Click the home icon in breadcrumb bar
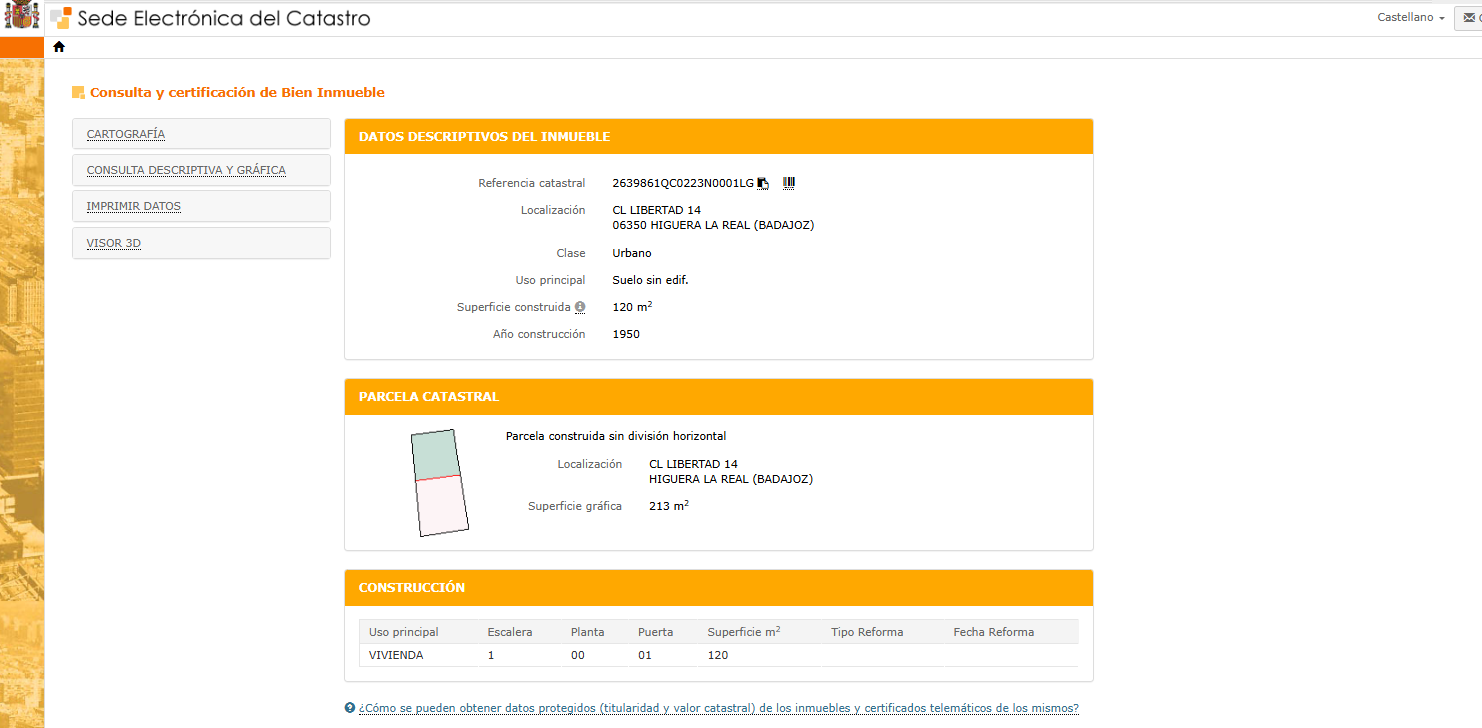Image resolution: width=1482 pixels, height=728 pixels. pyautogui.click(x=59, y=47)
